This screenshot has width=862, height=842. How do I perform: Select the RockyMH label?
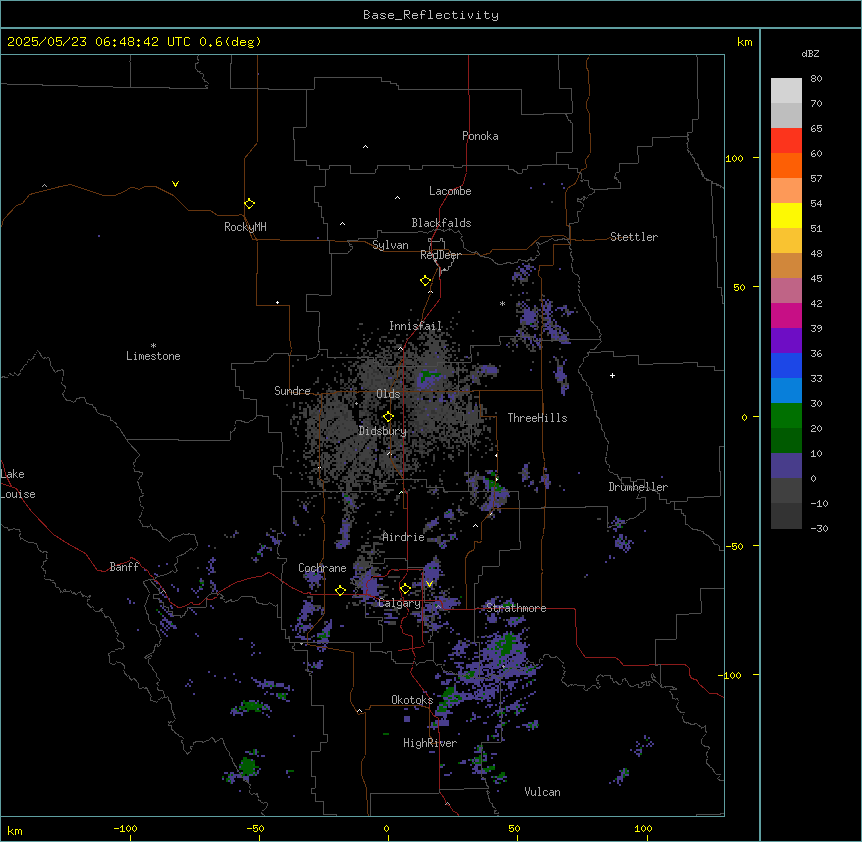pos(245,227)
